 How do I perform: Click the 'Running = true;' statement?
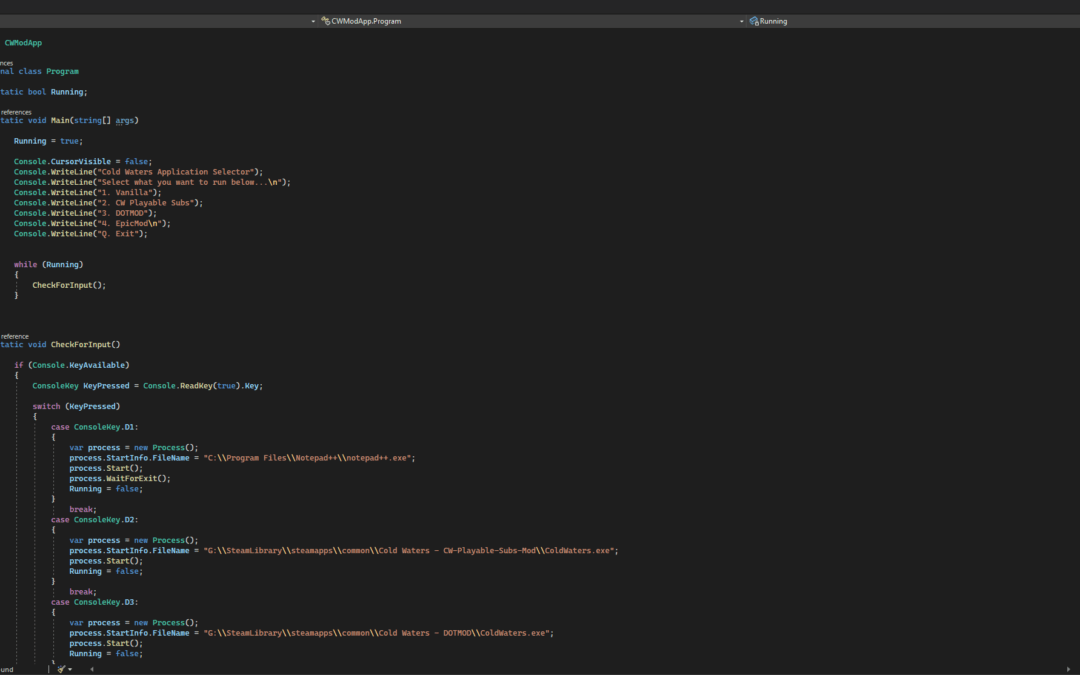click(x=48, y=141)
